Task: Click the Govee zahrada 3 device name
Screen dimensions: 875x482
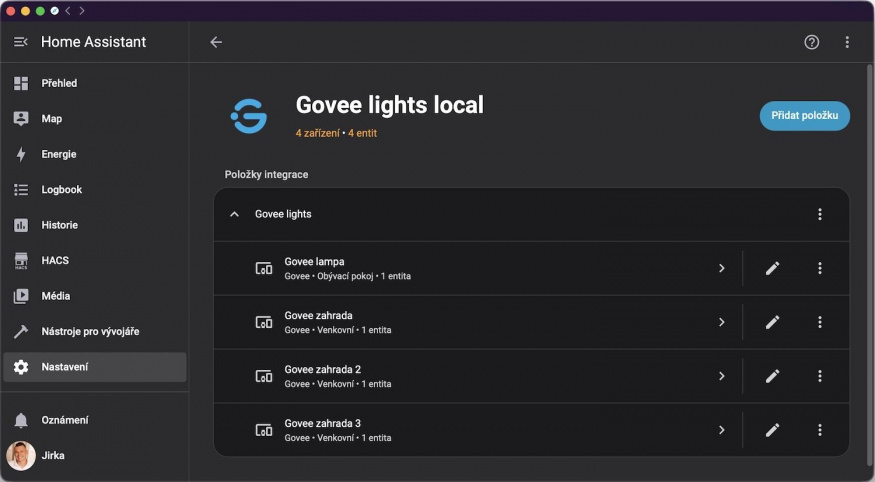Action: [x=323, y=423]
